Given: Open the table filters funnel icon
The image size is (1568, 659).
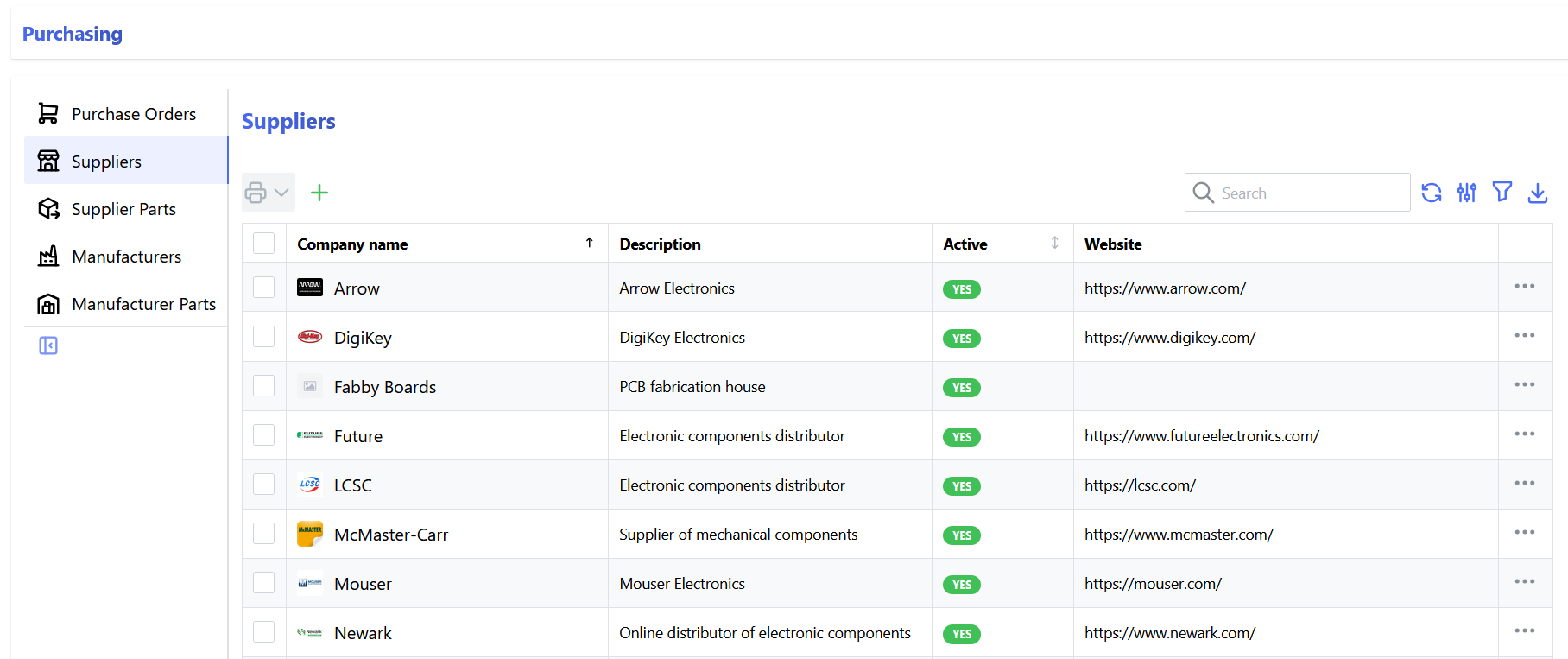Looking at the screenshot, I should [x=1502, y=192].
